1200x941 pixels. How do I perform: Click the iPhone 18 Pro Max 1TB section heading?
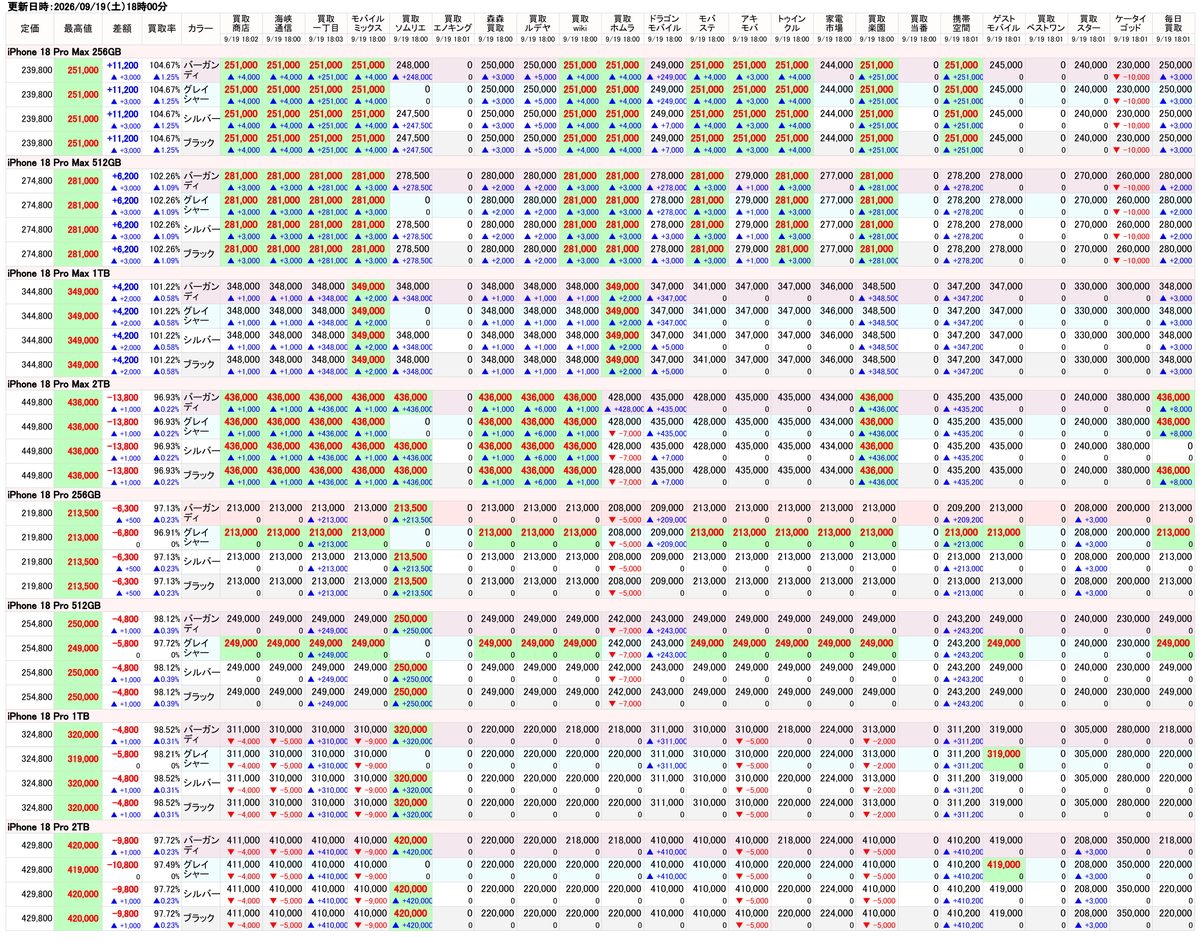(x=60, y=273)
